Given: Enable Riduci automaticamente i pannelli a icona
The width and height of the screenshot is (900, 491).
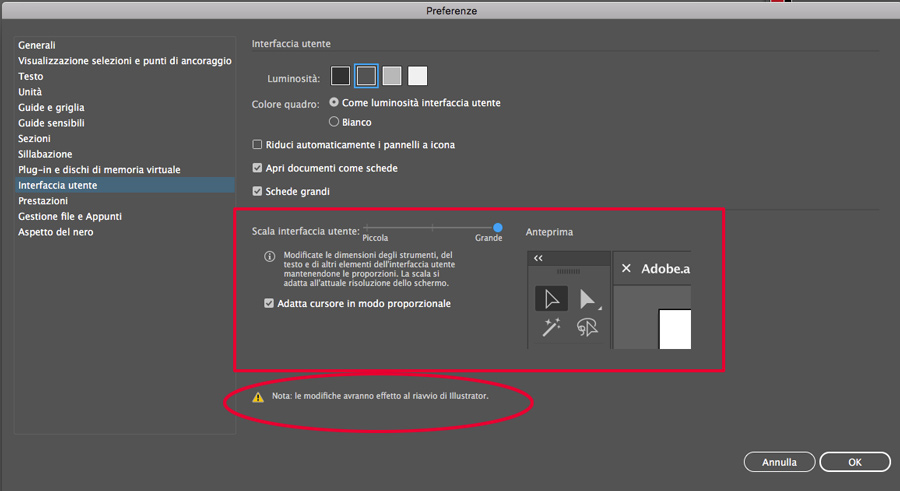Looking at the screenshot, I should tap(257, 145).
